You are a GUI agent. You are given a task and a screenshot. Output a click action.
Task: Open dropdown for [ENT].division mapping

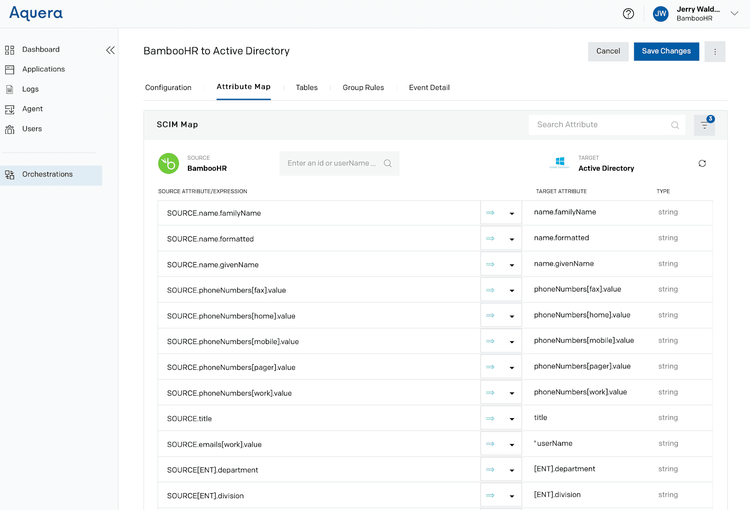[511, 496]
